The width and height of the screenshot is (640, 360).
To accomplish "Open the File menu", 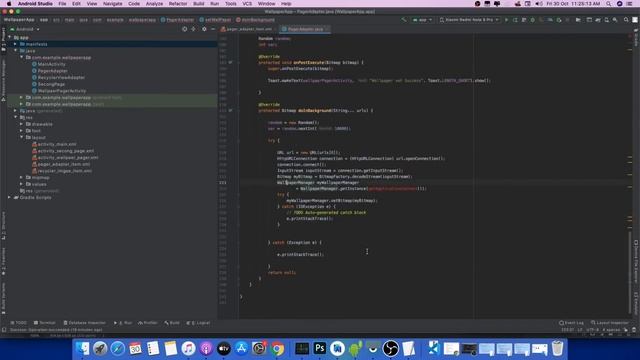I will [x=62, y=4].
